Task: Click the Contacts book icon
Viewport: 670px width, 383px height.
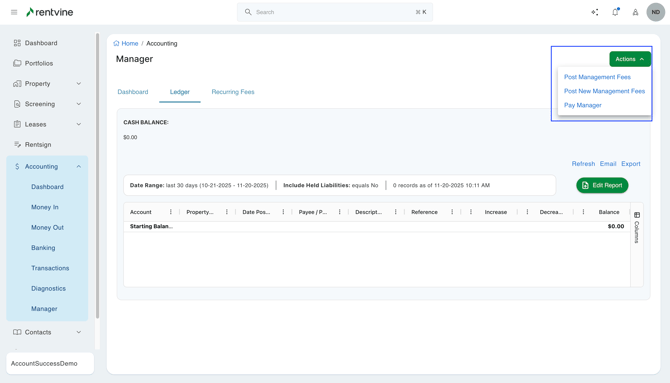Action: (17, 332)
